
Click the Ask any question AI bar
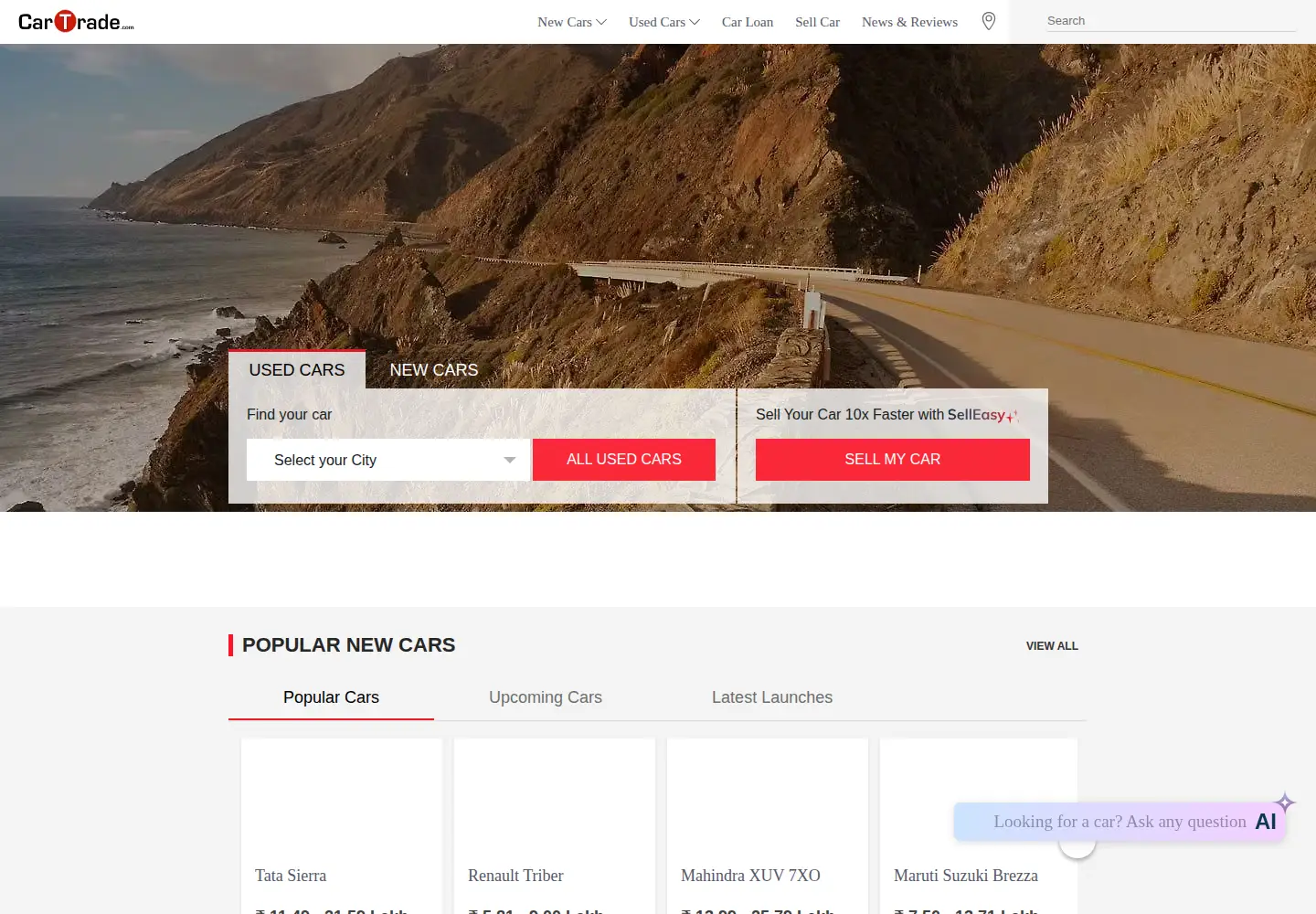tap(1120, 822)
